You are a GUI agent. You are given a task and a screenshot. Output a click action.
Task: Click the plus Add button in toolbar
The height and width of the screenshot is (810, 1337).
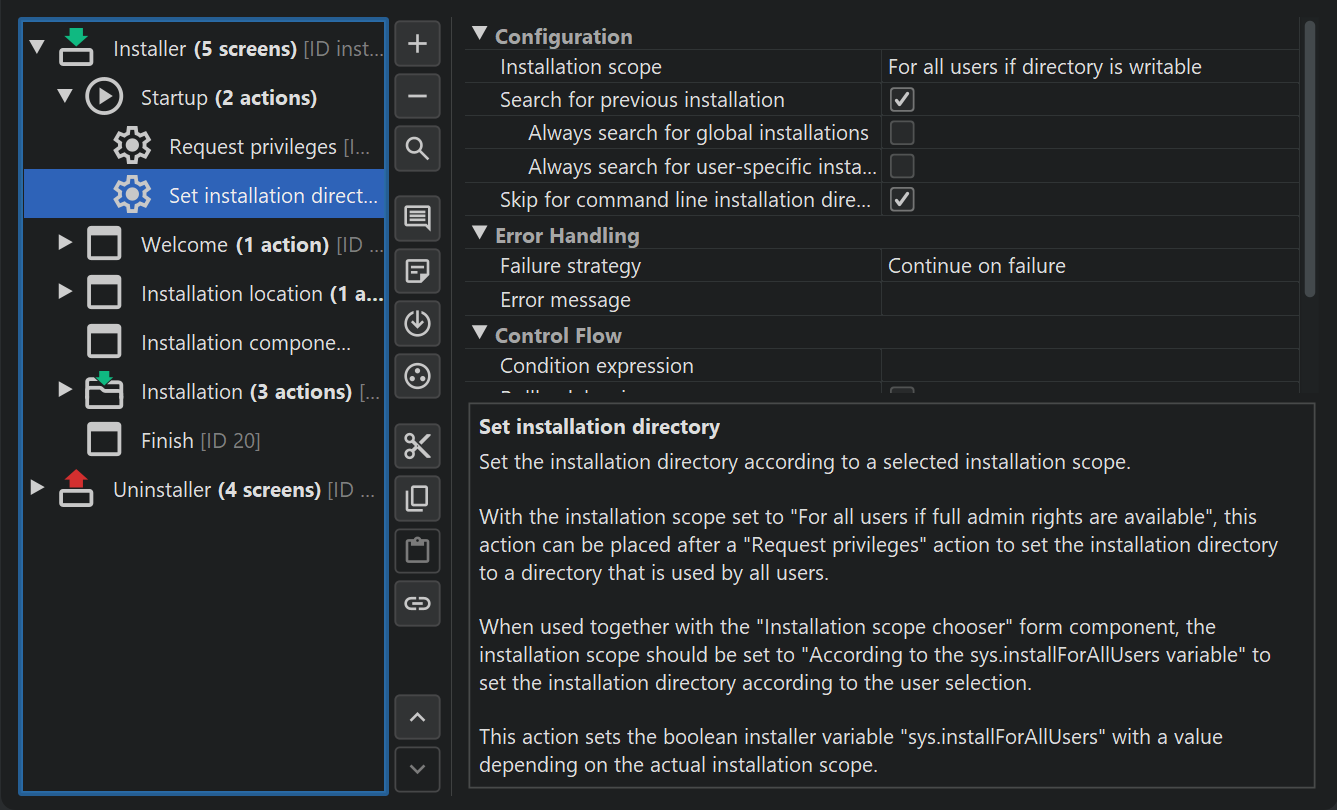[x=418, y=45]
